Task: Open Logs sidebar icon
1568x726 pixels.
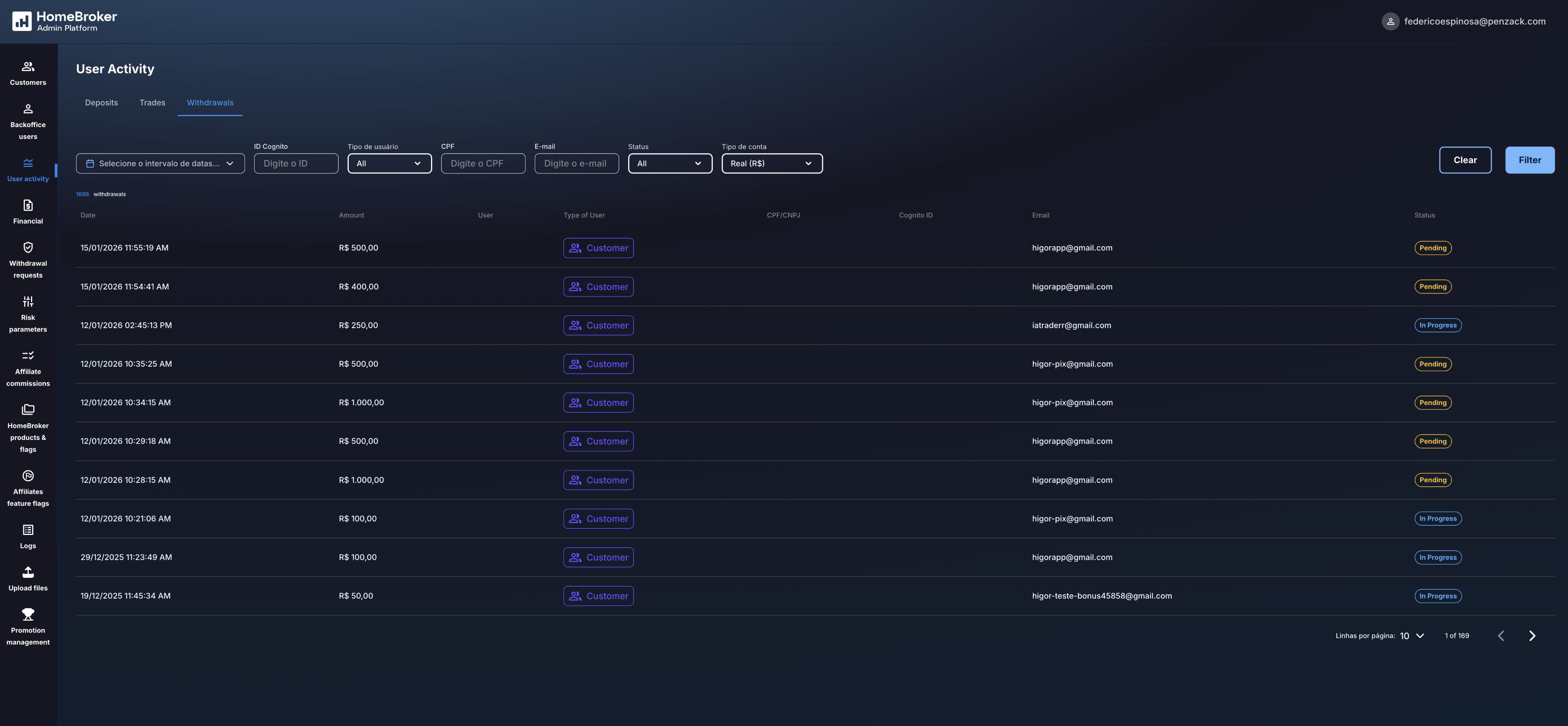Action: tap(28, 530)
